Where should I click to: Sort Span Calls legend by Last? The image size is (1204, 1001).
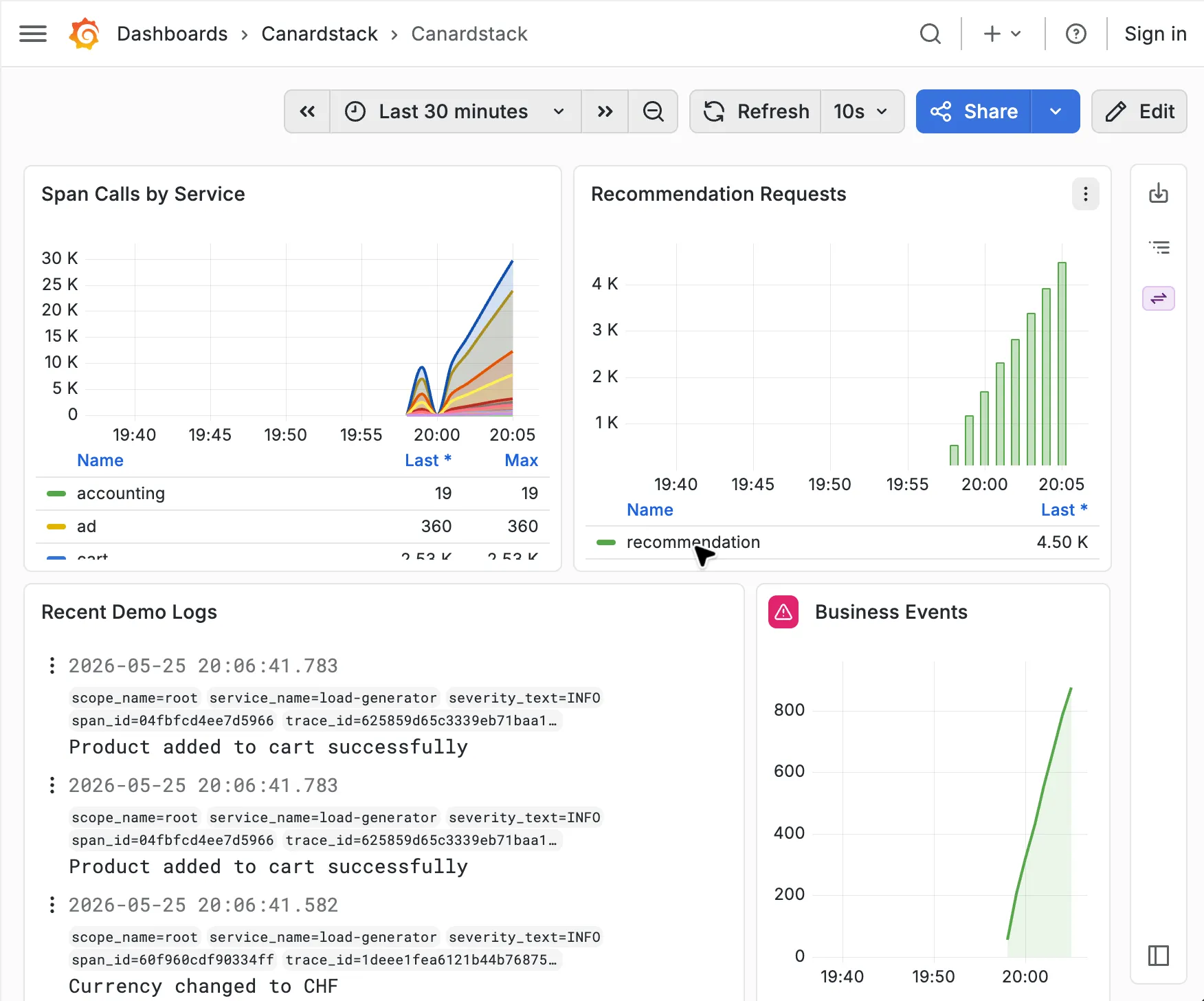point(427,461)
